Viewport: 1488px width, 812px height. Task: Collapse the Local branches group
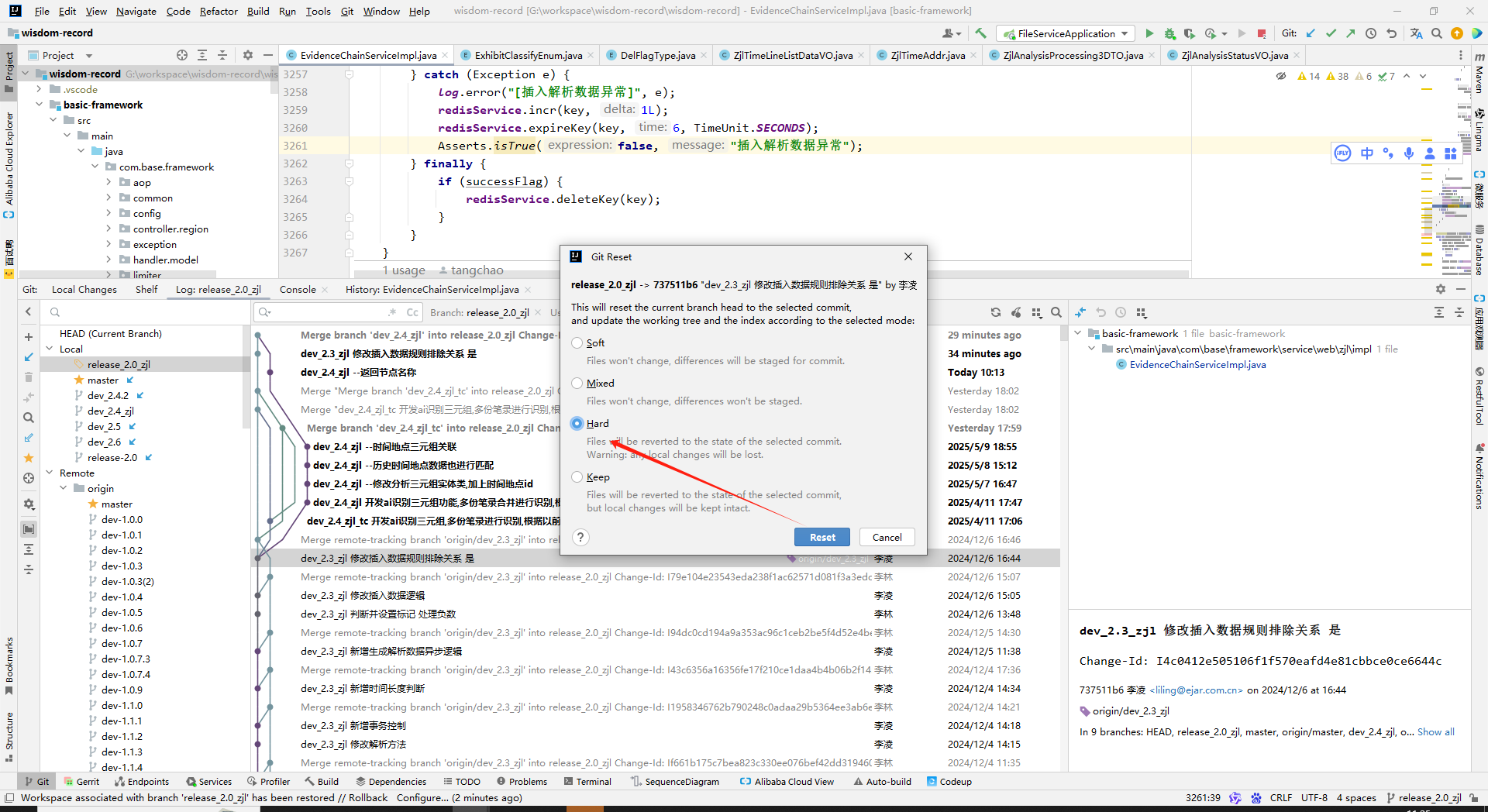(x=50, y=349)
